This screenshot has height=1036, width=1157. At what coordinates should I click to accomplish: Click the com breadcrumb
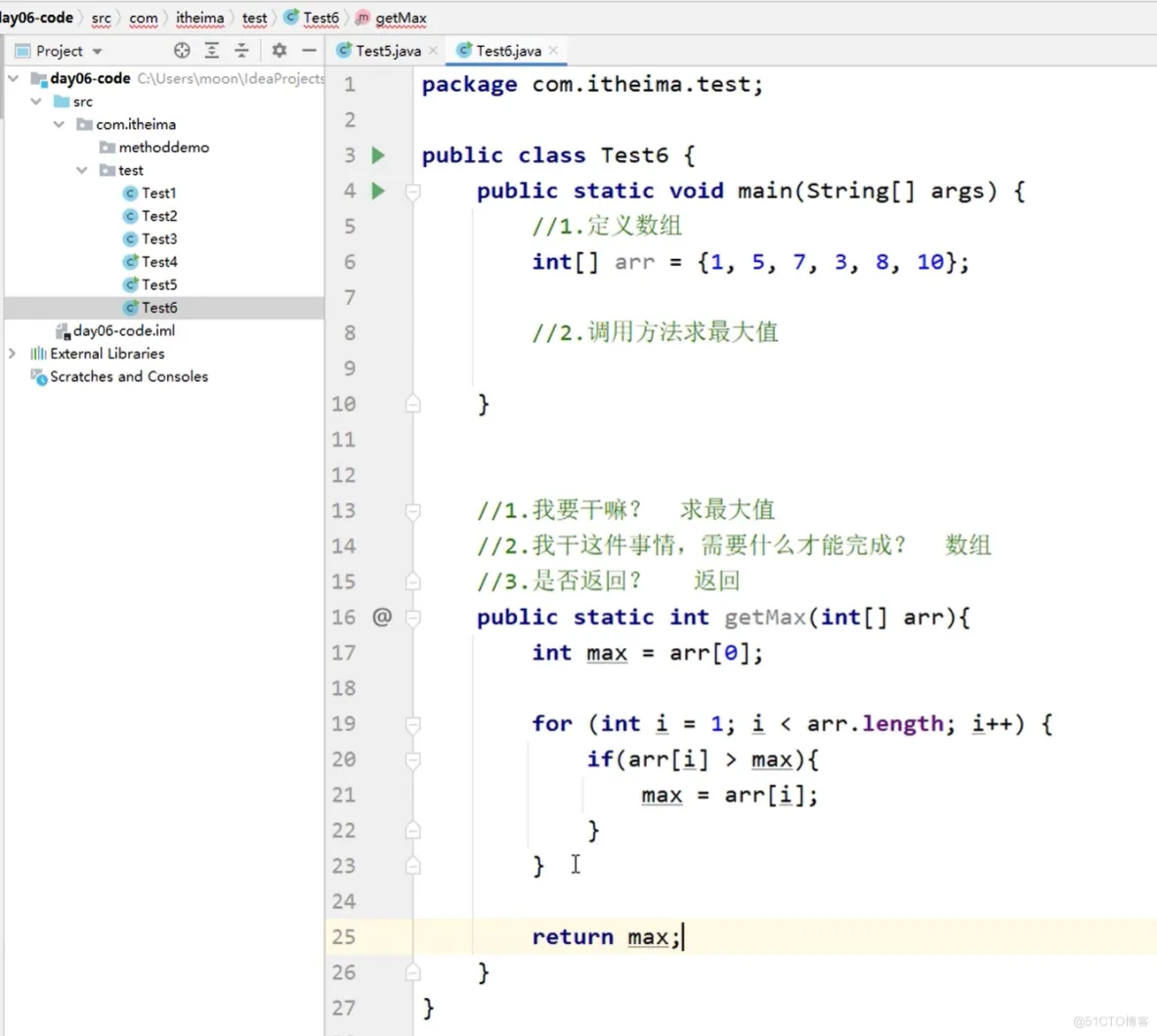pyautogui.click(x=143, y=18)
